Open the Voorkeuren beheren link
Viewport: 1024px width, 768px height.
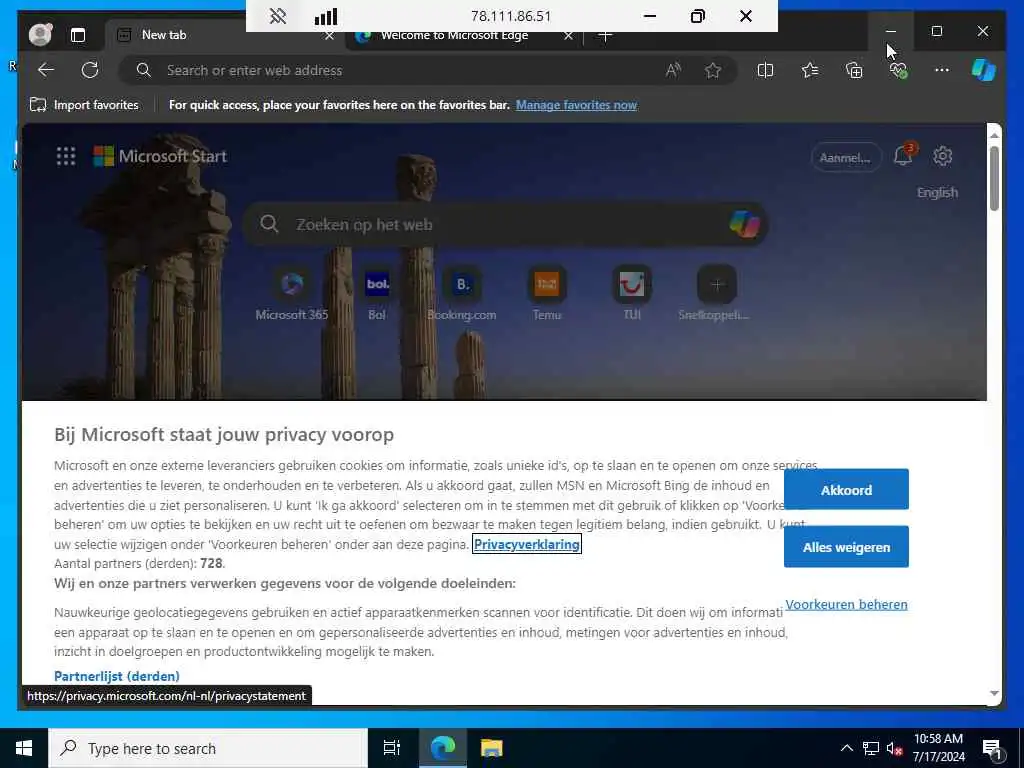tap(846, 604)
